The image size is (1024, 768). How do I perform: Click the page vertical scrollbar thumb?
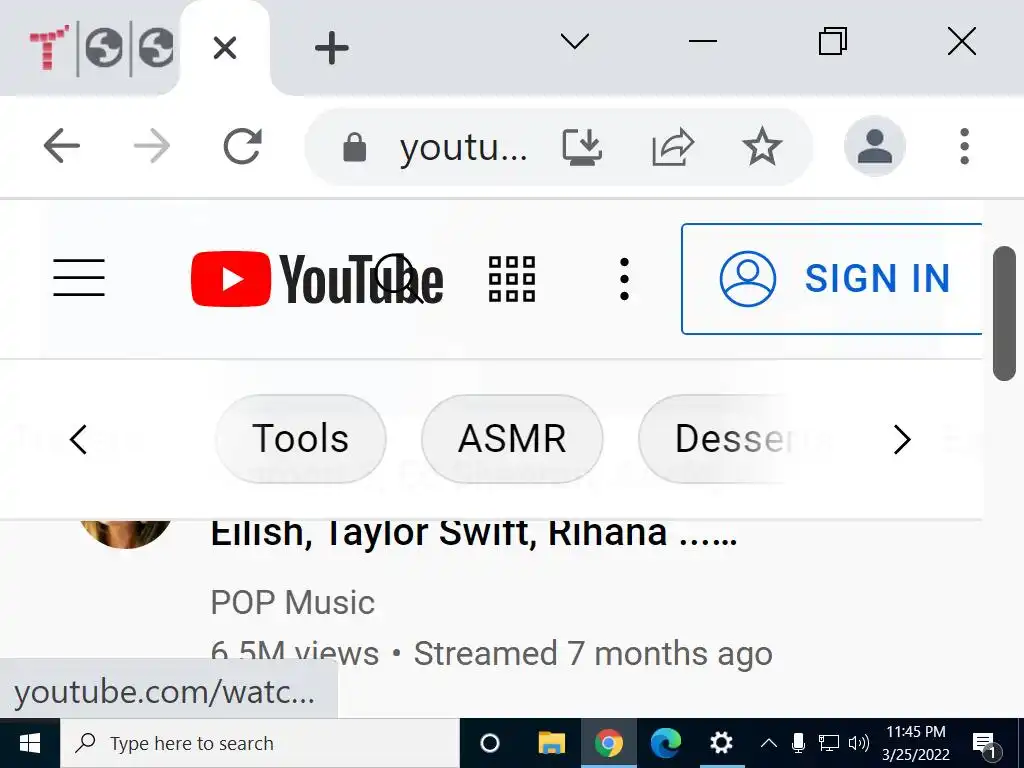coord(1004,313)
